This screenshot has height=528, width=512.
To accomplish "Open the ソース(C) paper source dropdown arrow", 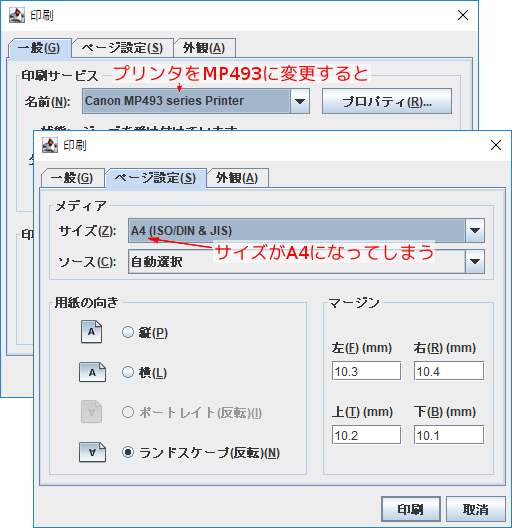I will [x=475, y=262].
